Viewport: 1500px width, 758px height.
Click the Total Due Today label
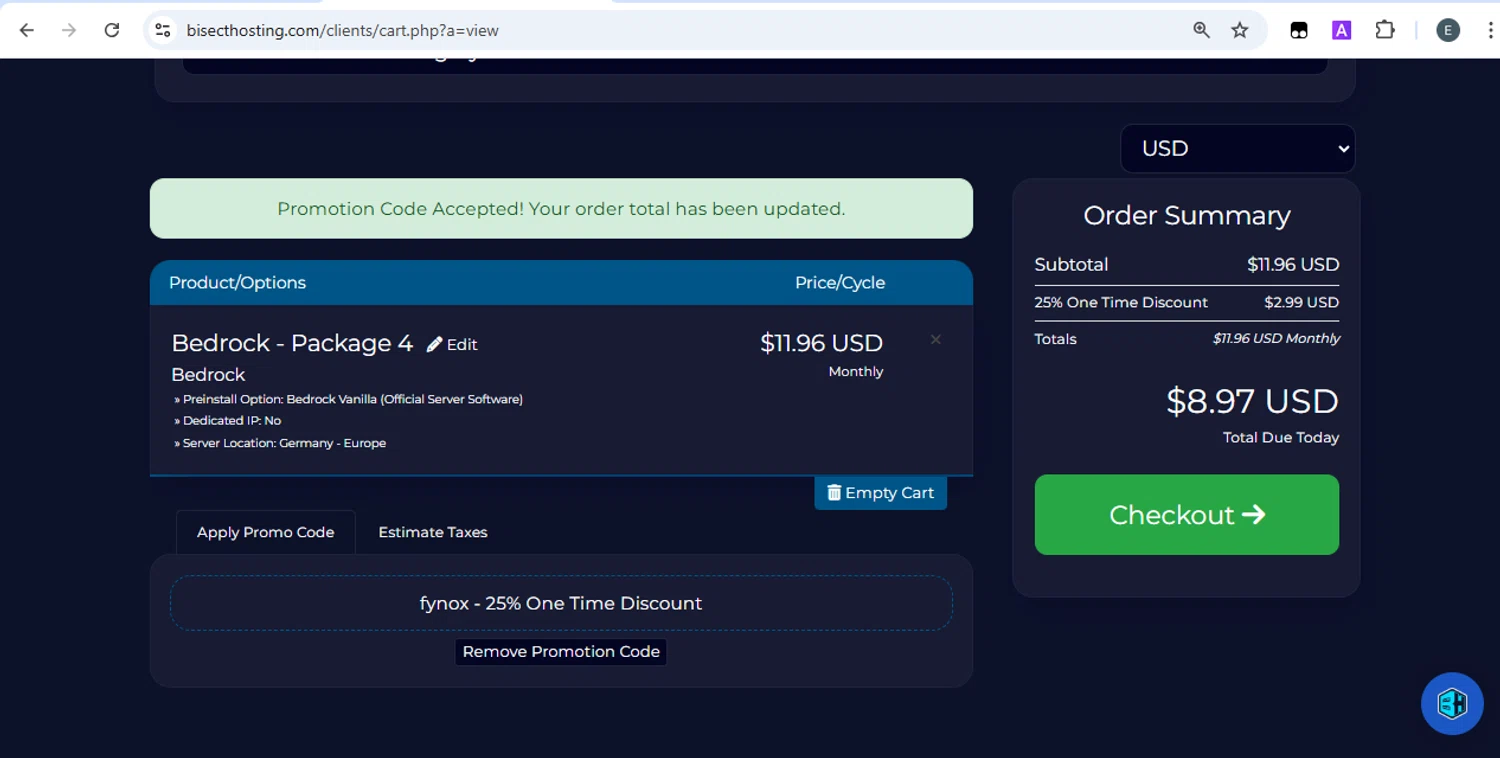(1281, 438)
